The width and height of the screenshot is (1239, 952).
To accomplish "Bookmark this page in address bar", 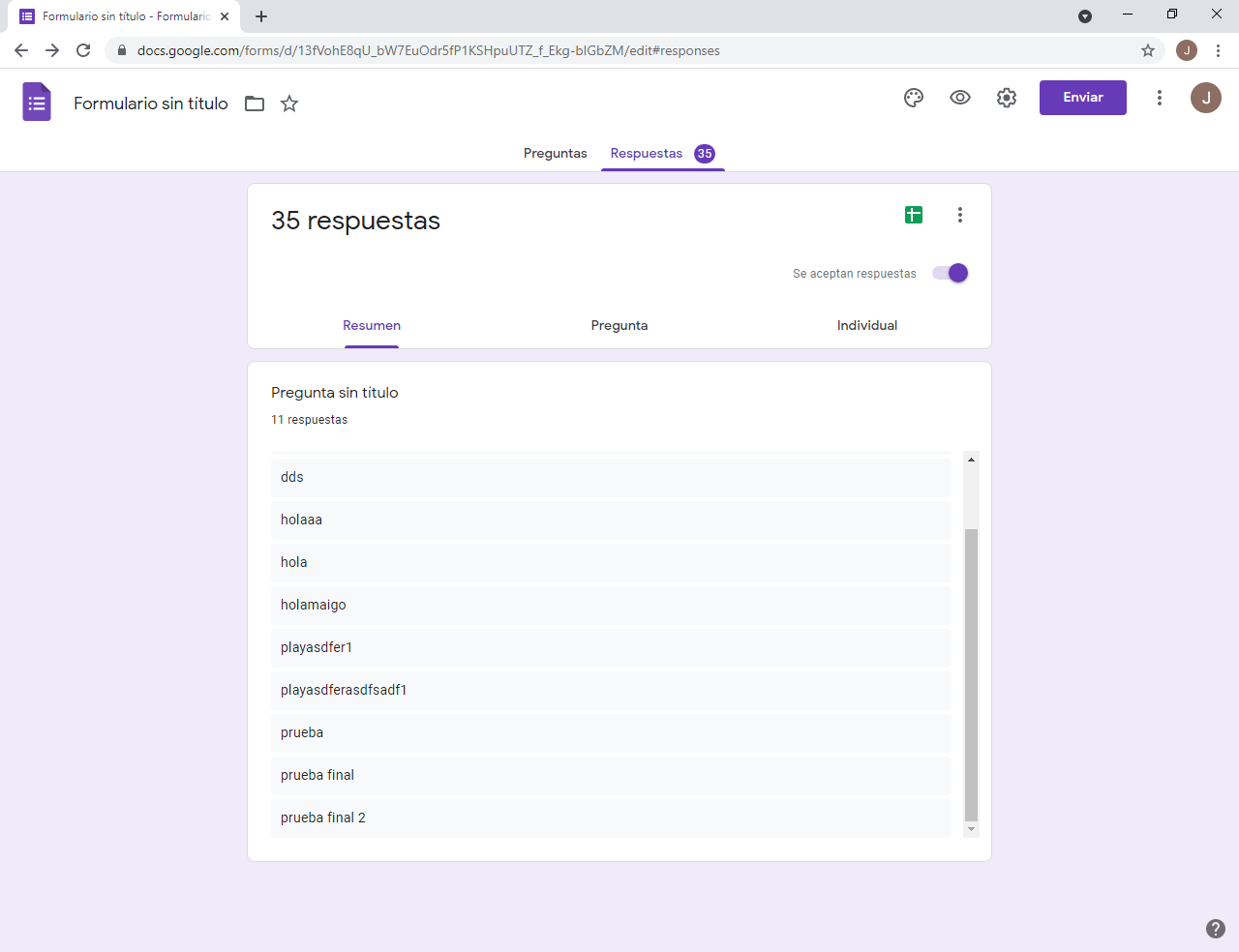I will (x=1148, y=50).
